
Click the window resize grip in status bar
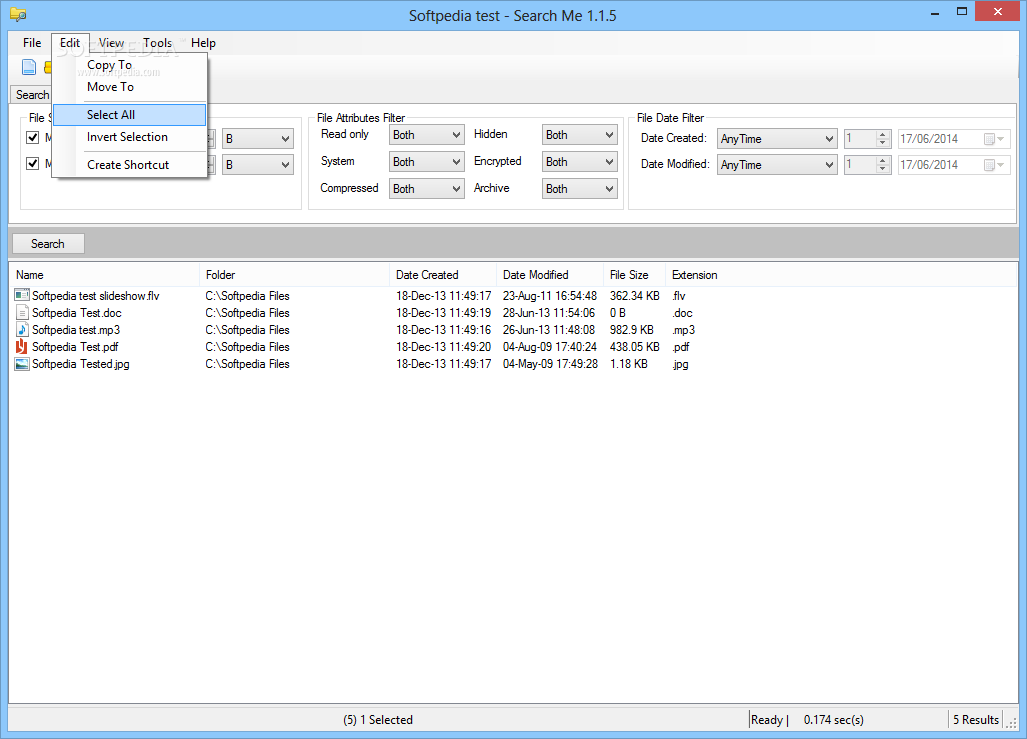click(x=1011, y=722)
